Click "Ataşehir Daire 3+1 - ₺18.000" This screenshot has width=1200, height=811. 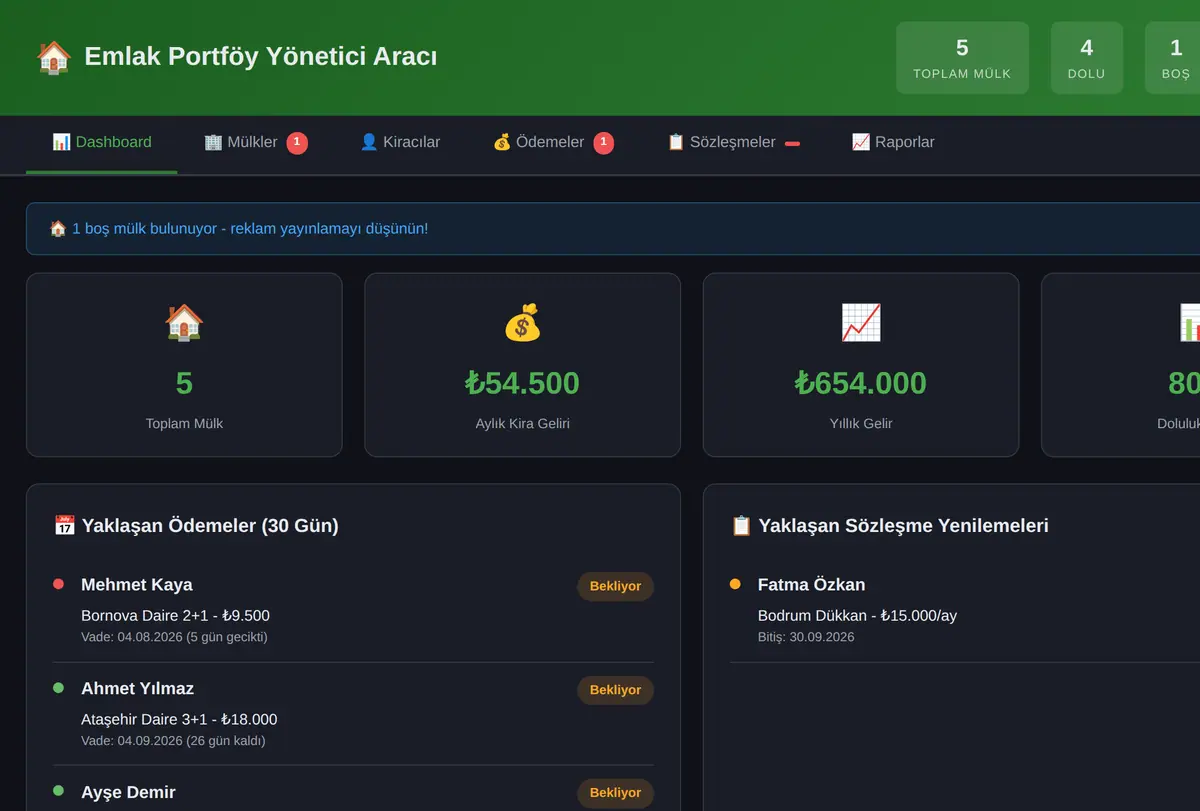point(179,720)
